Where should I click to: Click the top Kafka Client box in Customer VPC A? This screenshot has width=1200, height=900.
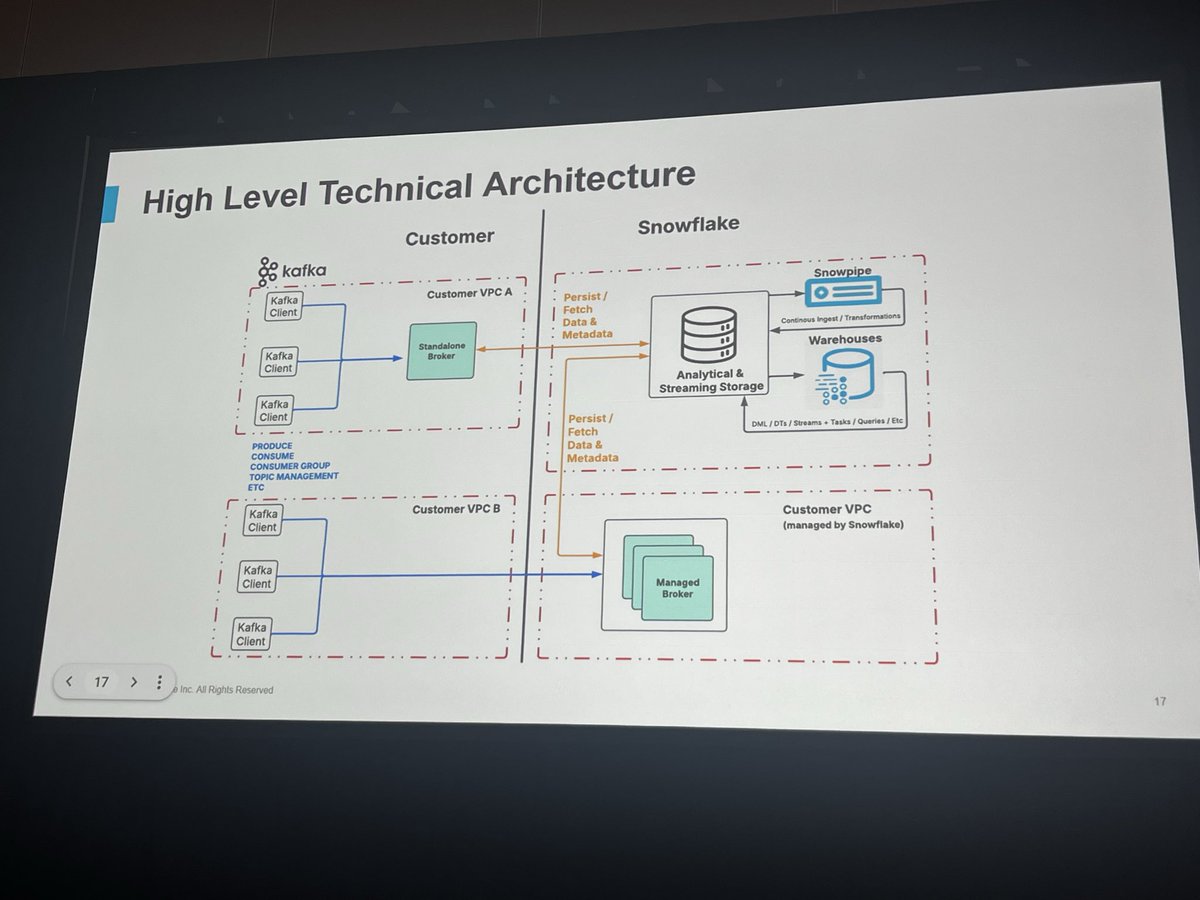283,306
